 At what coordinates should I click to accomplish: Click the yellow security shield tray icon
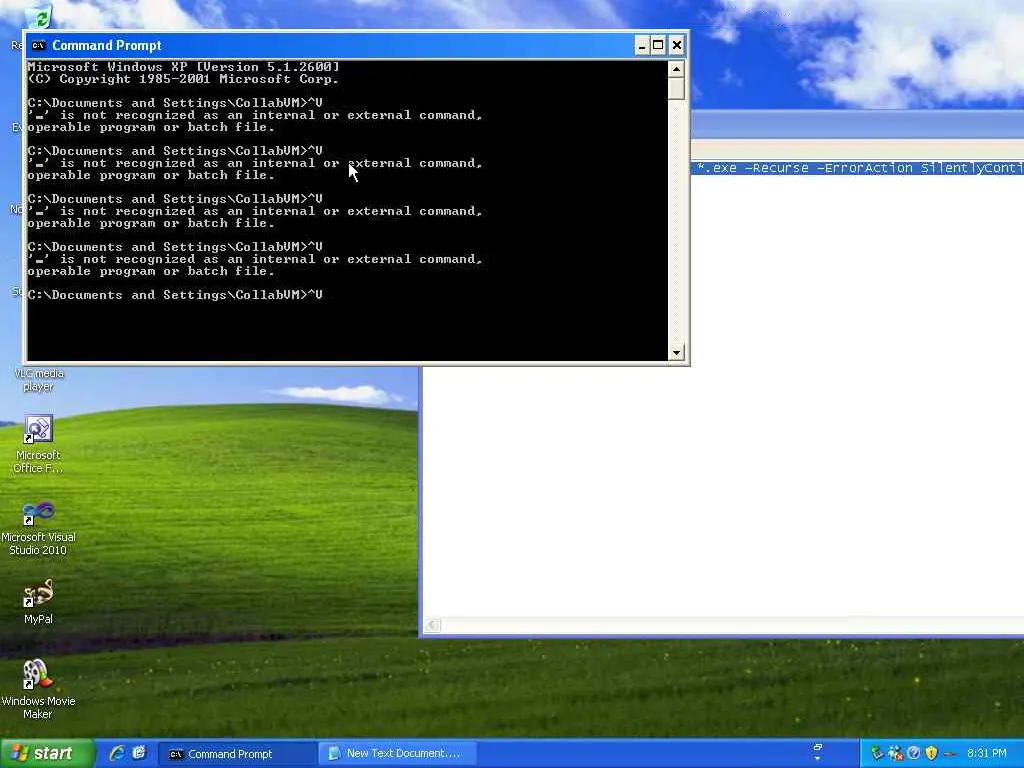931,754
